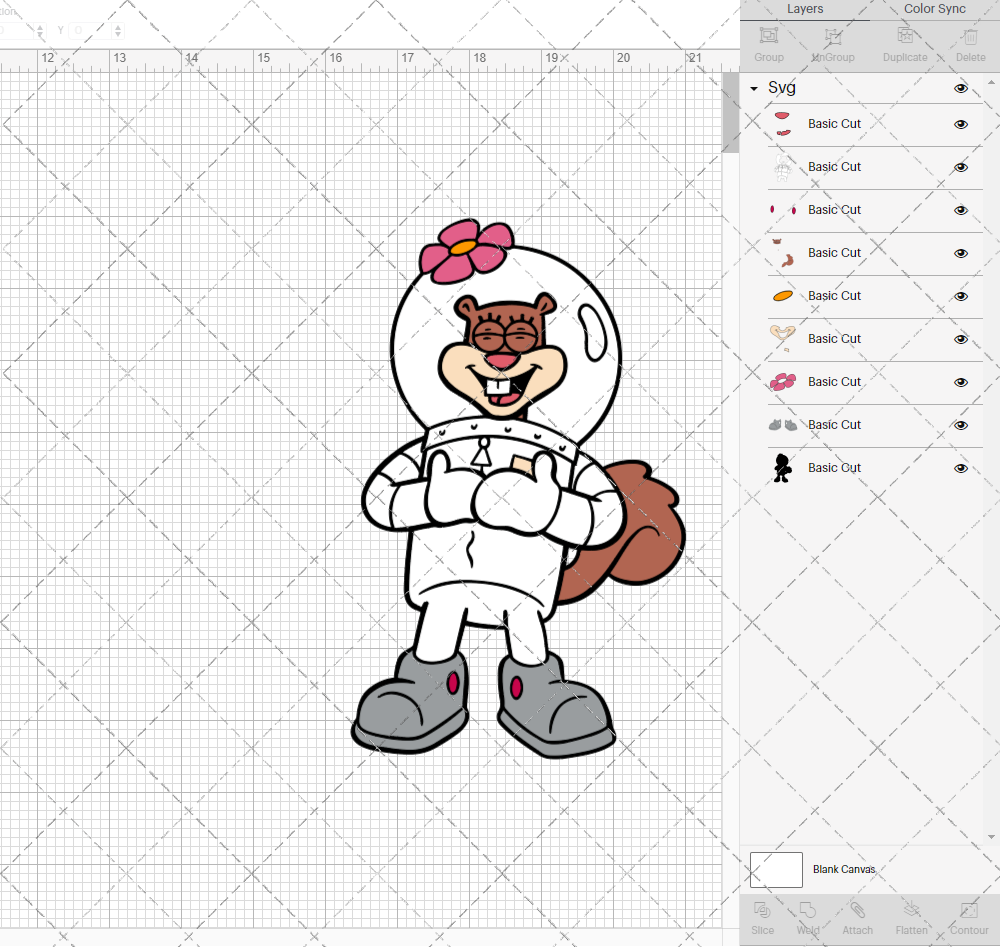Hide the gray boots Basic Cut layer
The image size is (1000, 947).
tap(960, 425)
